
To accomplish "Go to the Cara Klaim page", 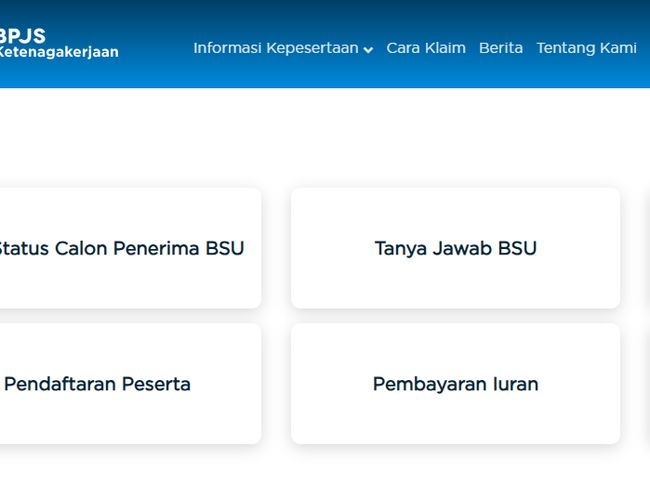I will 426,48.
